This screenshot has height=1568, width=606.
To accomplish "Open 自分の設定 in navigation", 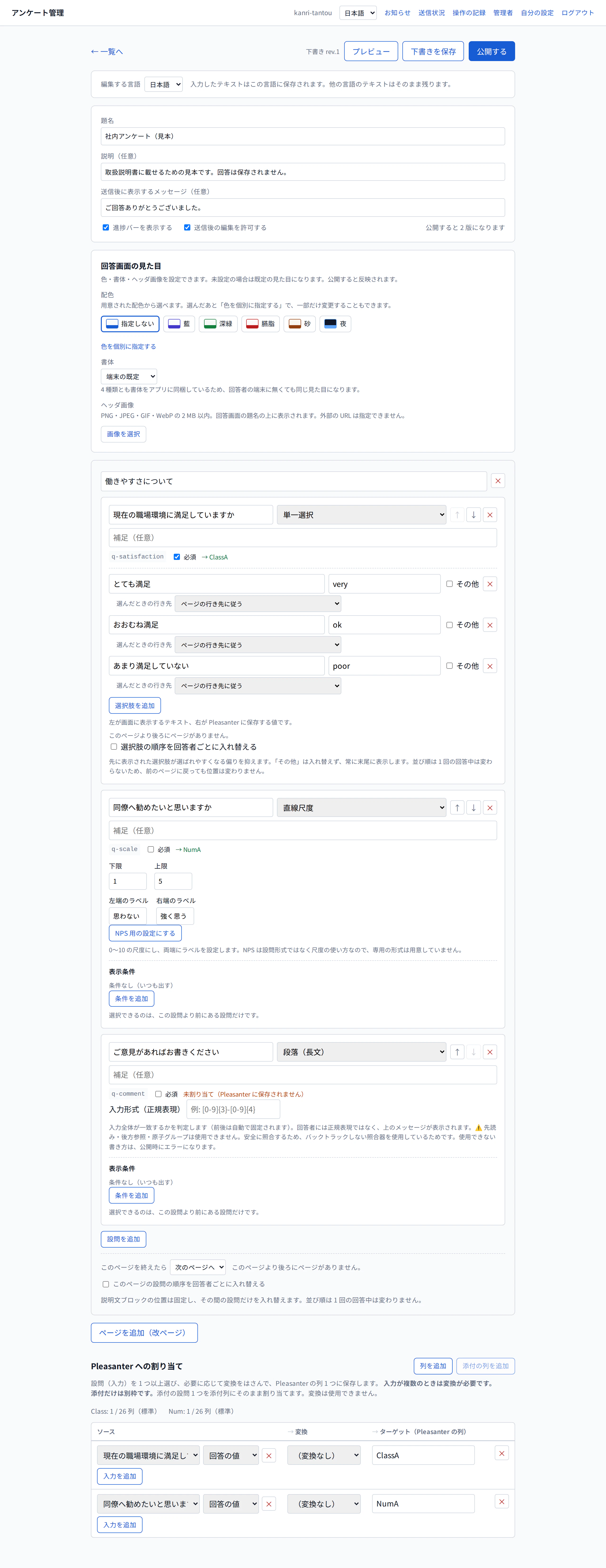I will [x=537, y=13].
